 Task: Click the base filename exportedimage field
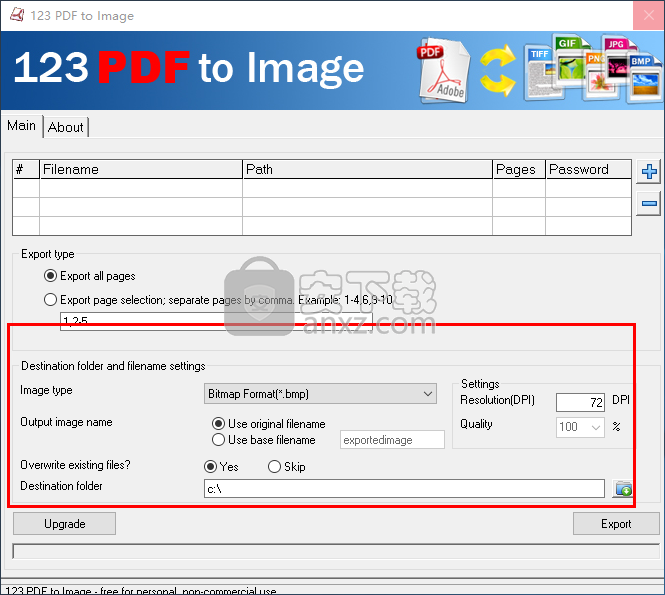[392, 440]
